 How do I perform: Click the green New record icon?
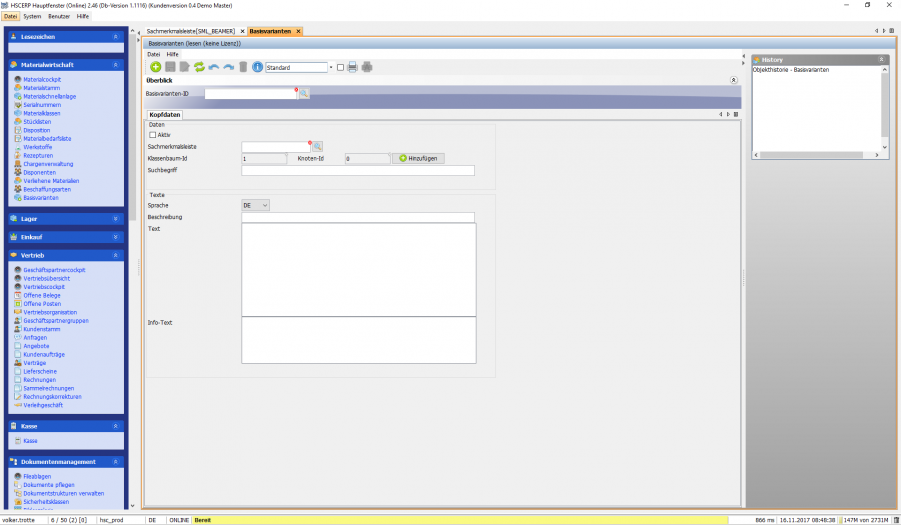click(x=156, y=67)
